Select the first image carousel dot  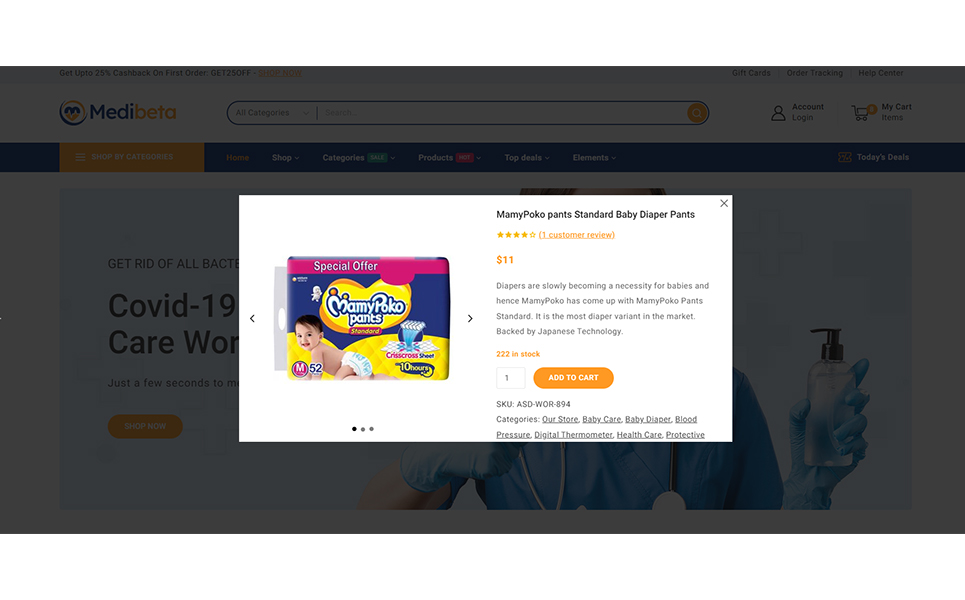point(354,429)
